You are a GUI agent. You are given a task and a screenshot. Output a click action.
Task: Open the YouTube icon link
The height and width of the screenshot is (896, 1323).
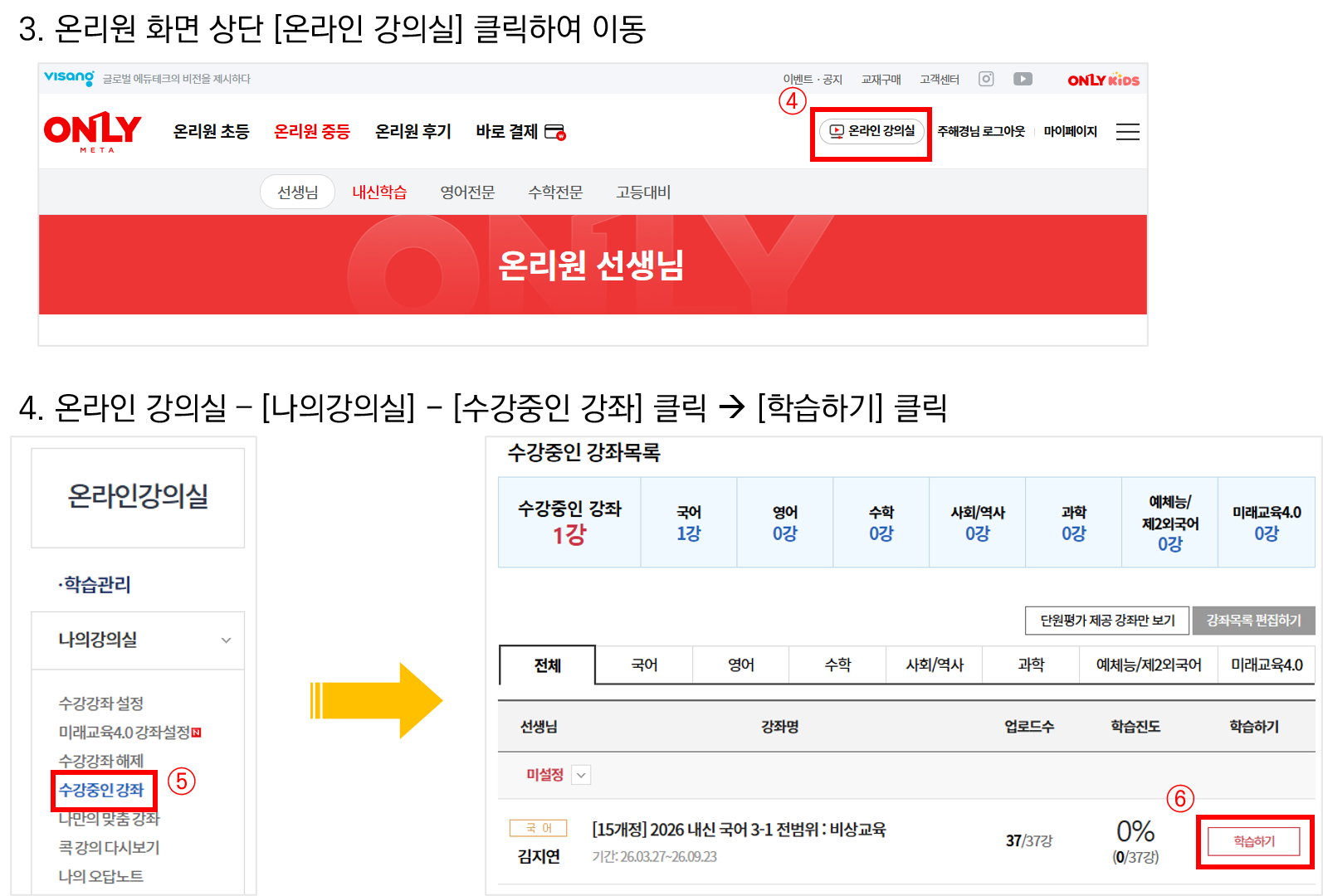coord(1023,79)
